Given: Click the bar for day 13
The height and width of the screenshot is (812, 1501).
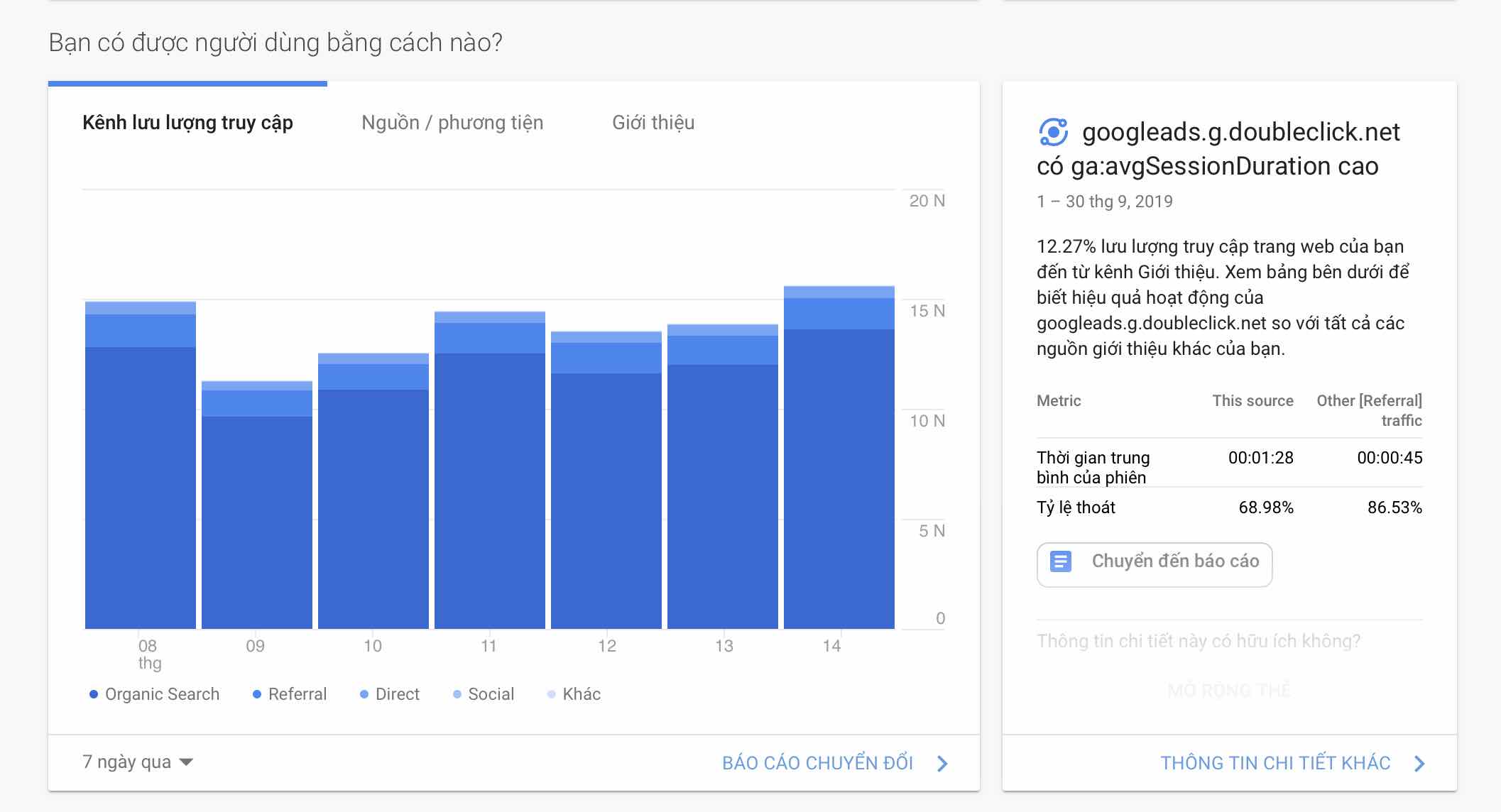Looking at the screenshot, I should (723, 476).
